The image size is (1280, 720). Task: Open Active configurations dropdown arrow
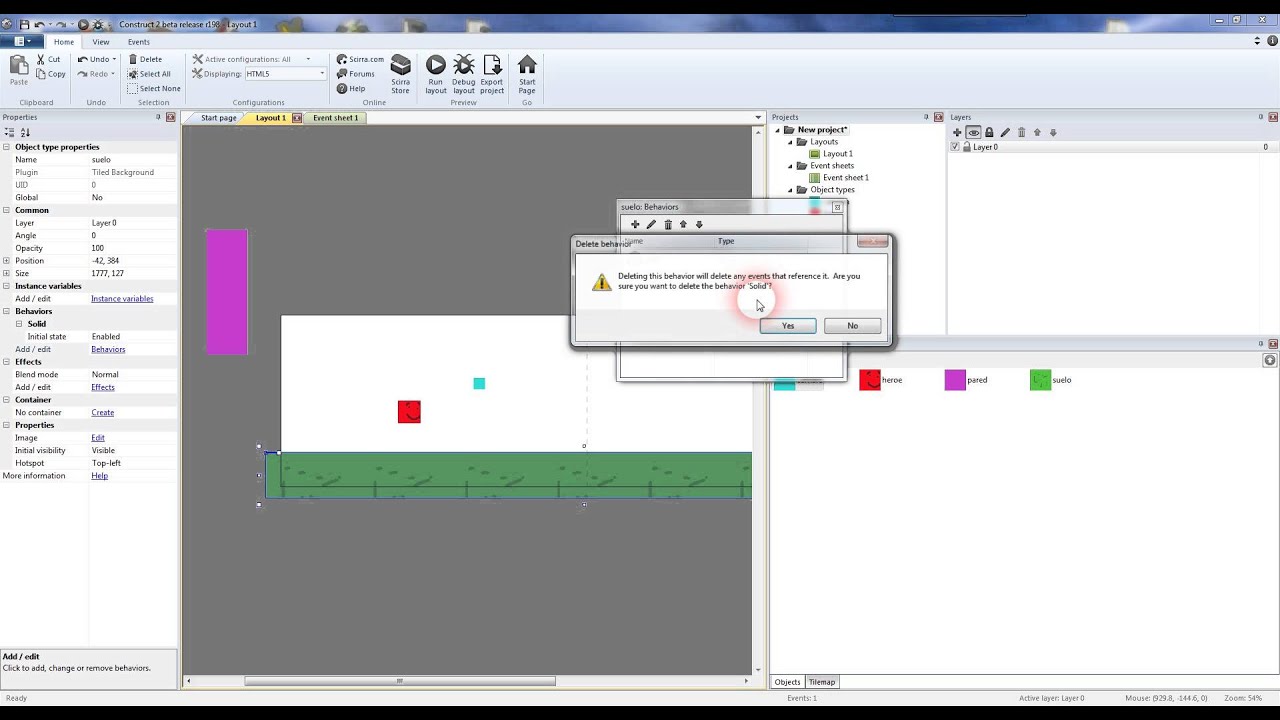[308, 59]
